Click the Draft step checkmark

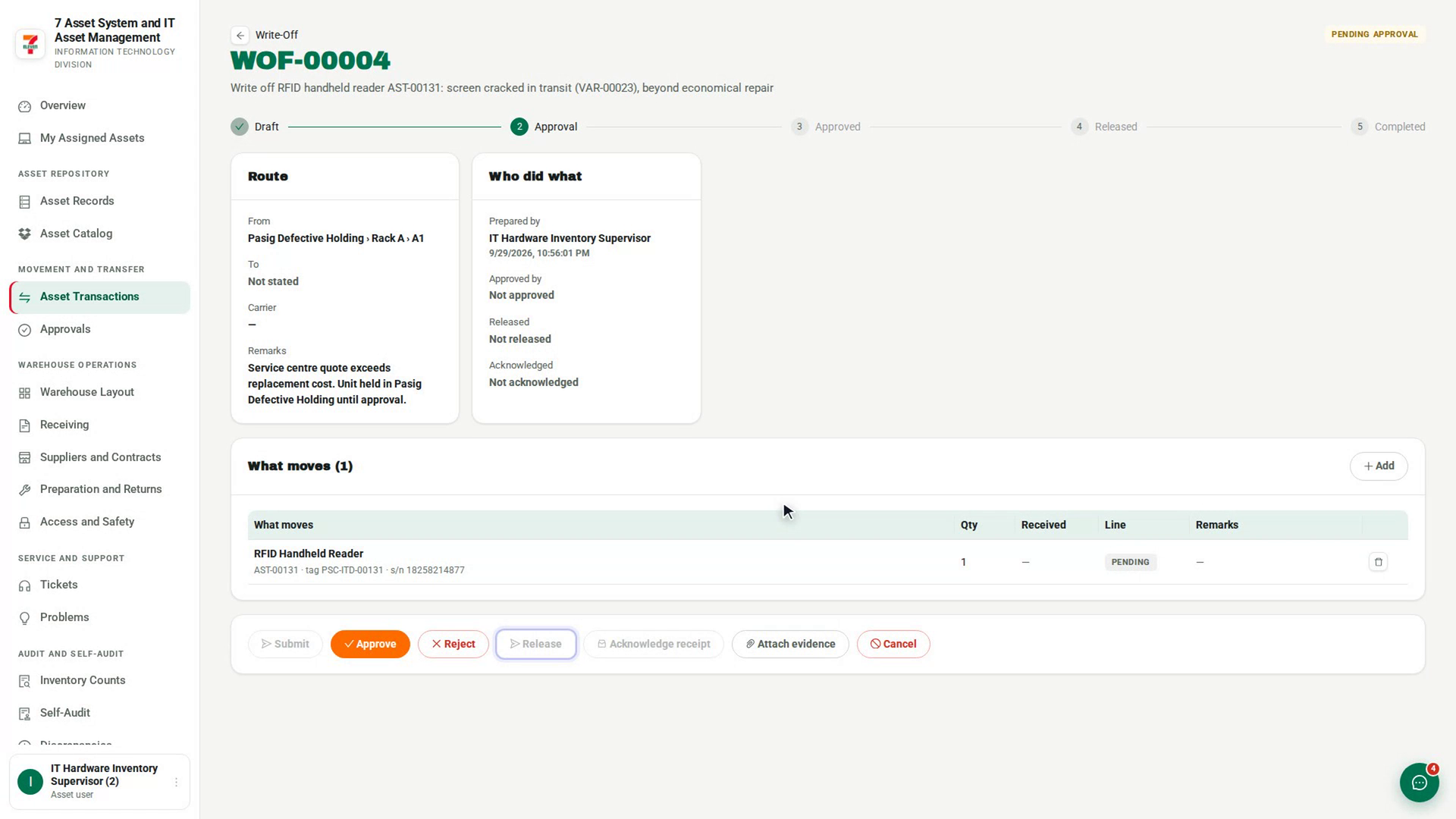click(x=240, y=127)
